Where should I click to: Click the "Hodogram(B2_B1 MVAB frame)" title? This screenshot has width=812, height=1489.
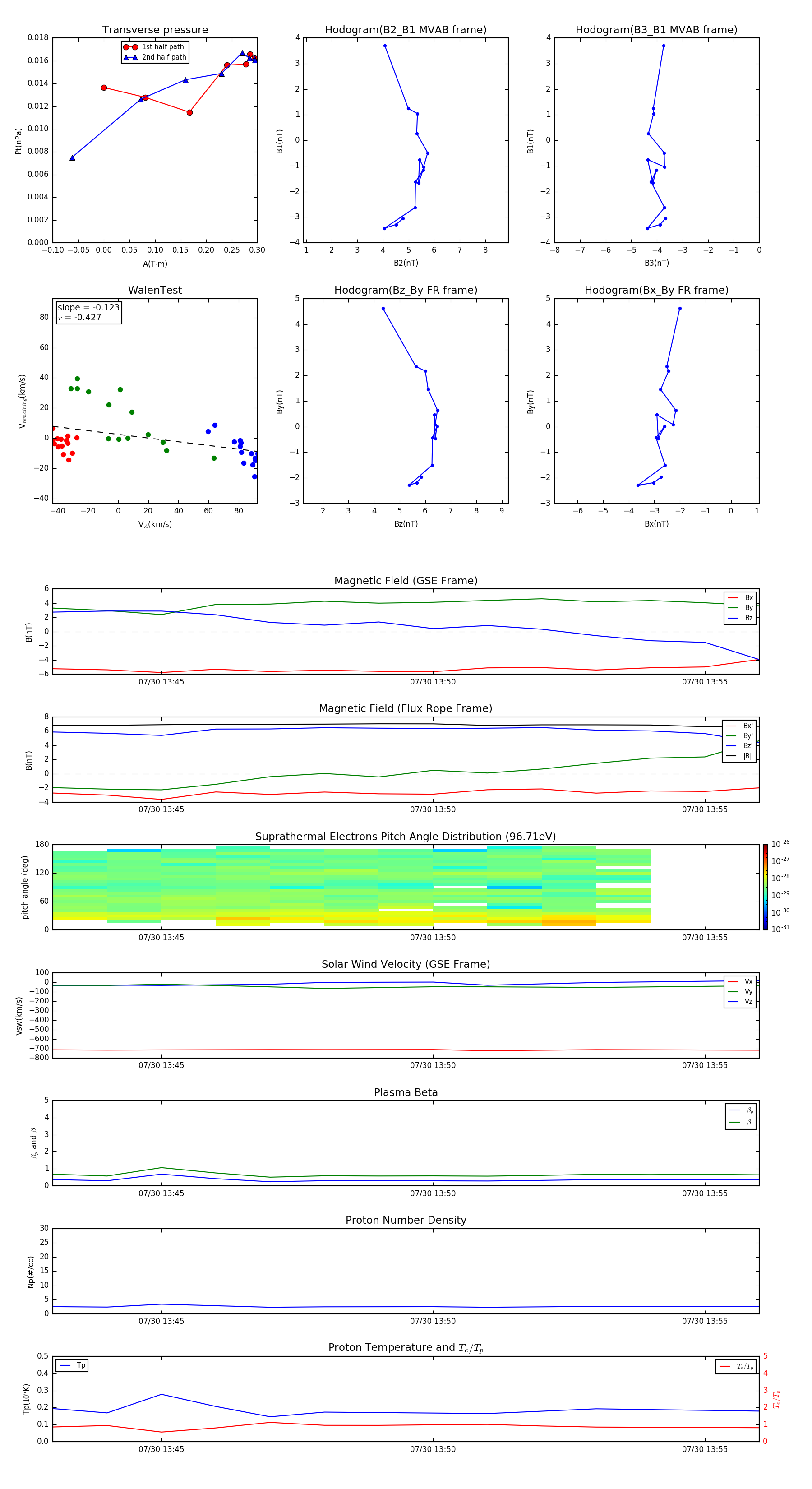(x=406, y=30)
